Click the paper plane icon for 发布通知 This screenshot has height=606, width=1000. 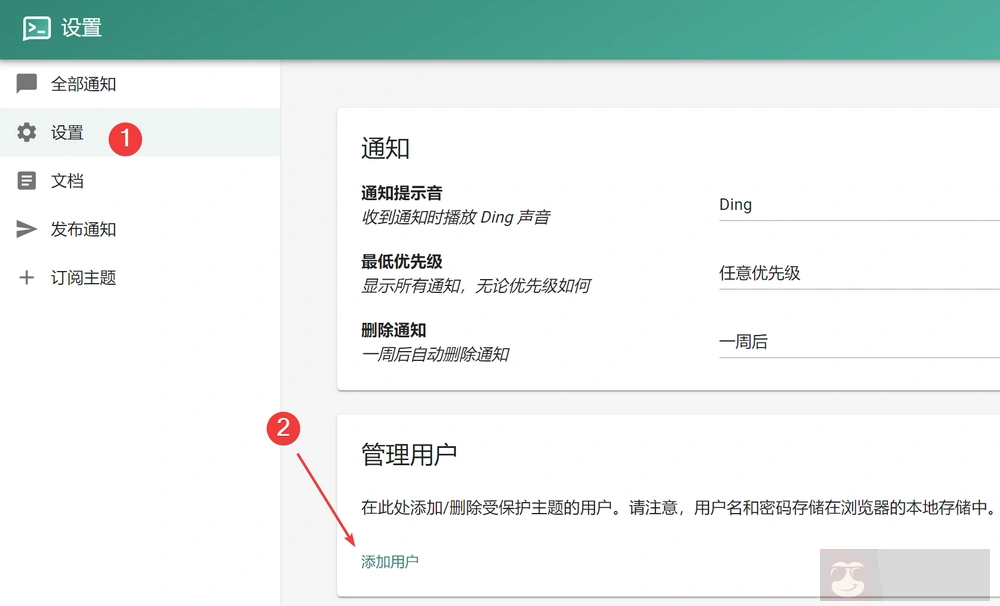pyautogui.click(x=27, y=229)
